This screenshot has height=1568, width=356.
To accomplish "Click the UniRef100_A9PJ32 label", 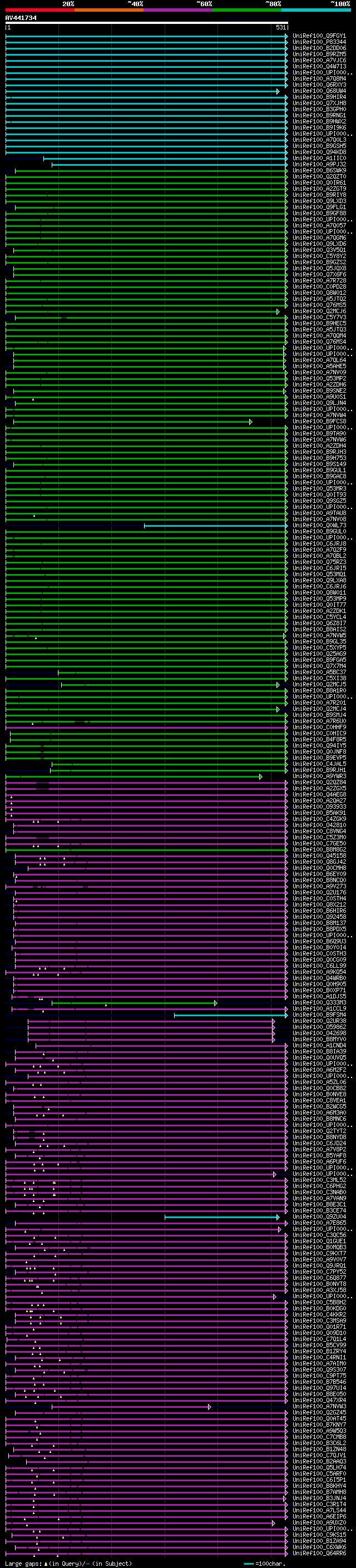I will (x=319, y=164).
